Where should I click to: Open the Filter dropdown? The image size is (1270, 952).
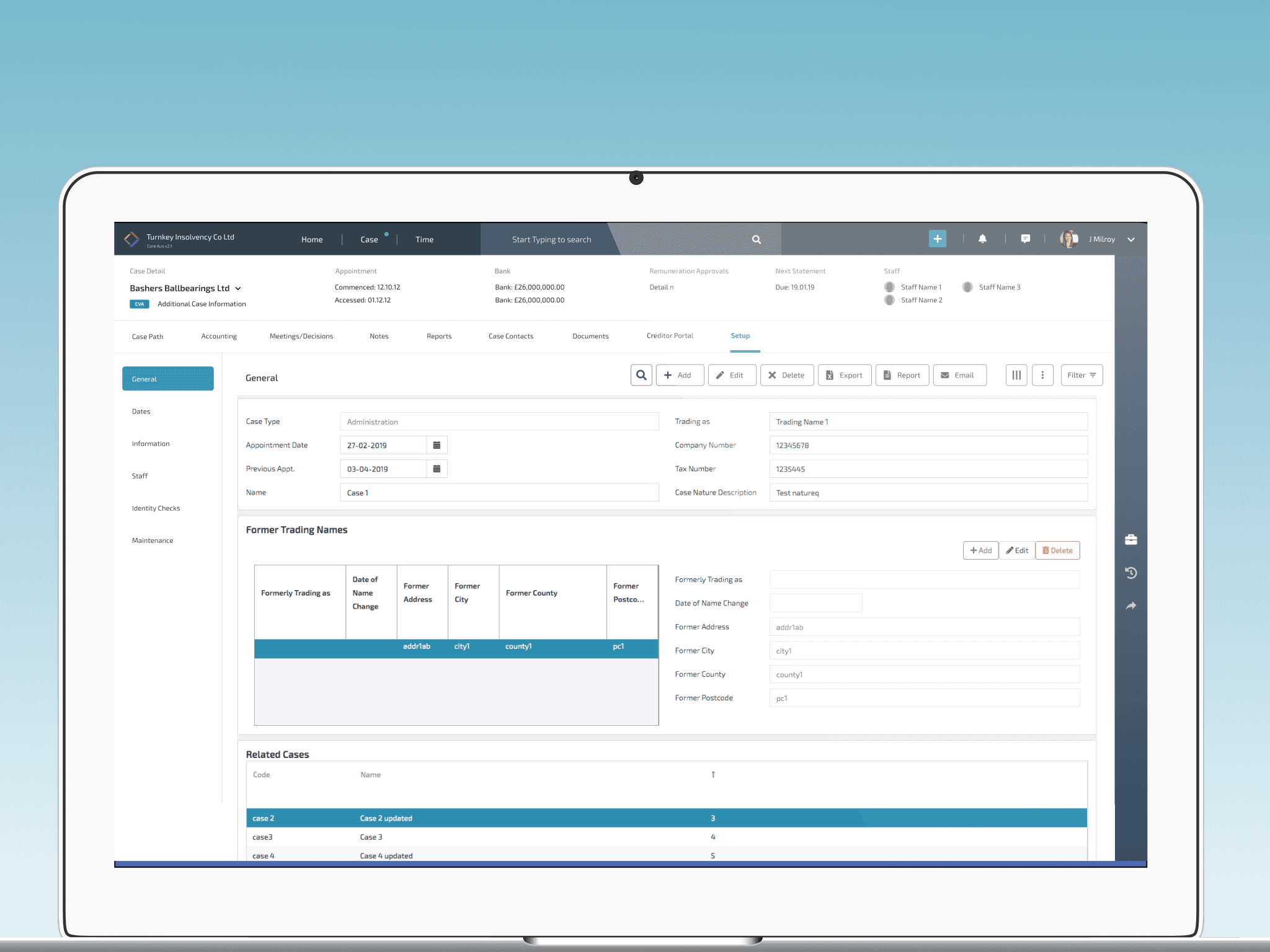[x=1081, y=375]
